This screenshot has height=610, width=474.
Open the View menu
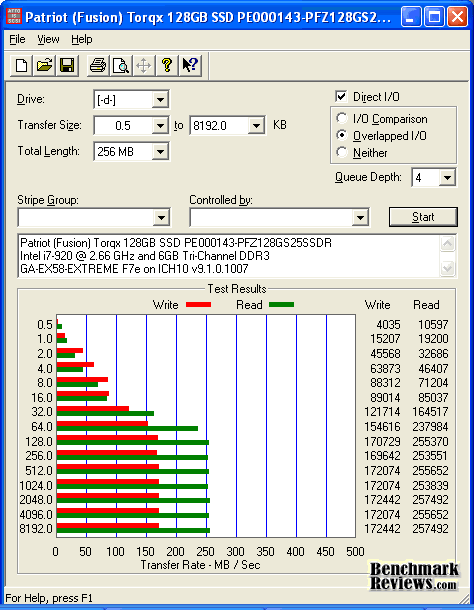48,39
